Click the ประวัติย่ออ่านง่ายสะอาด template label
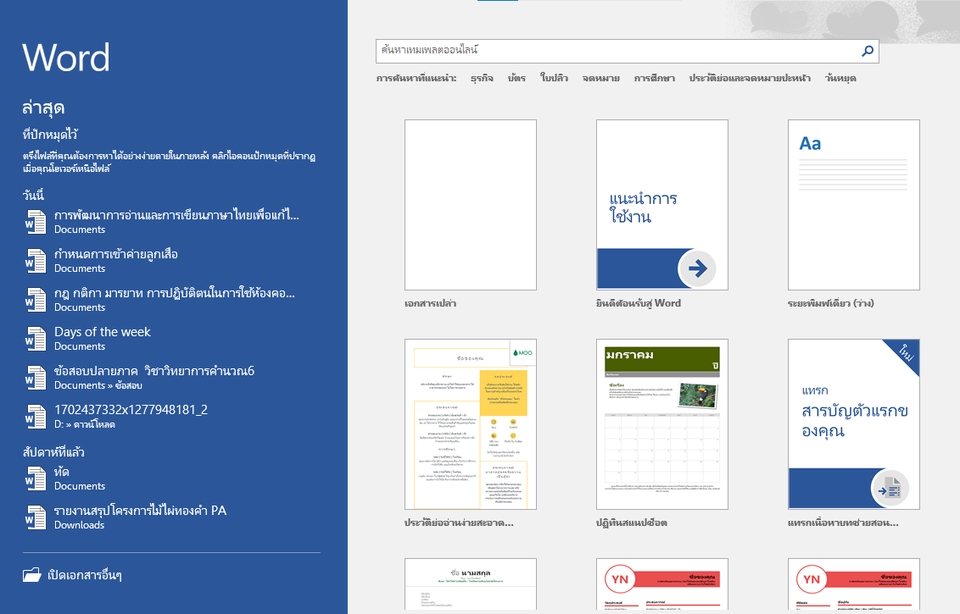Image resolution: width=960 pixels, height=614 pixels. click(x=459, y=523)
